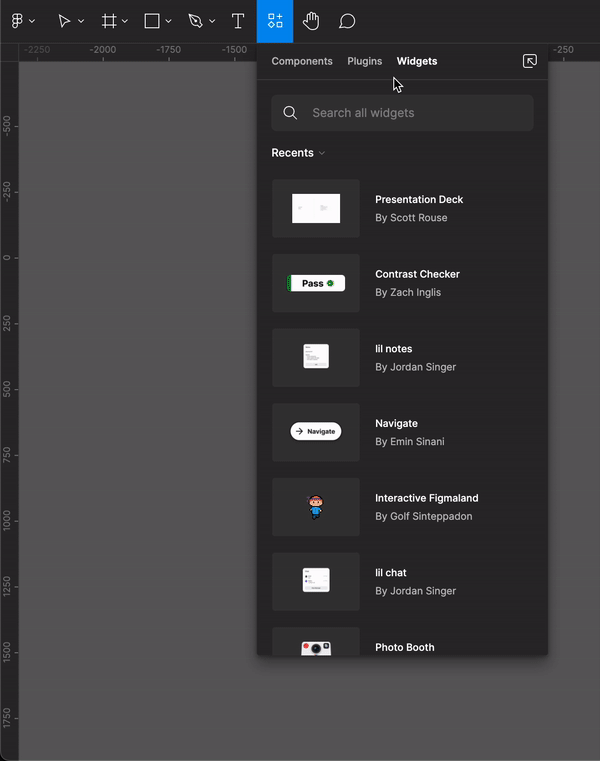Click the By Emin Sinani text
Image resolution: width=600 pixels, height=761 pixels.
410,442
